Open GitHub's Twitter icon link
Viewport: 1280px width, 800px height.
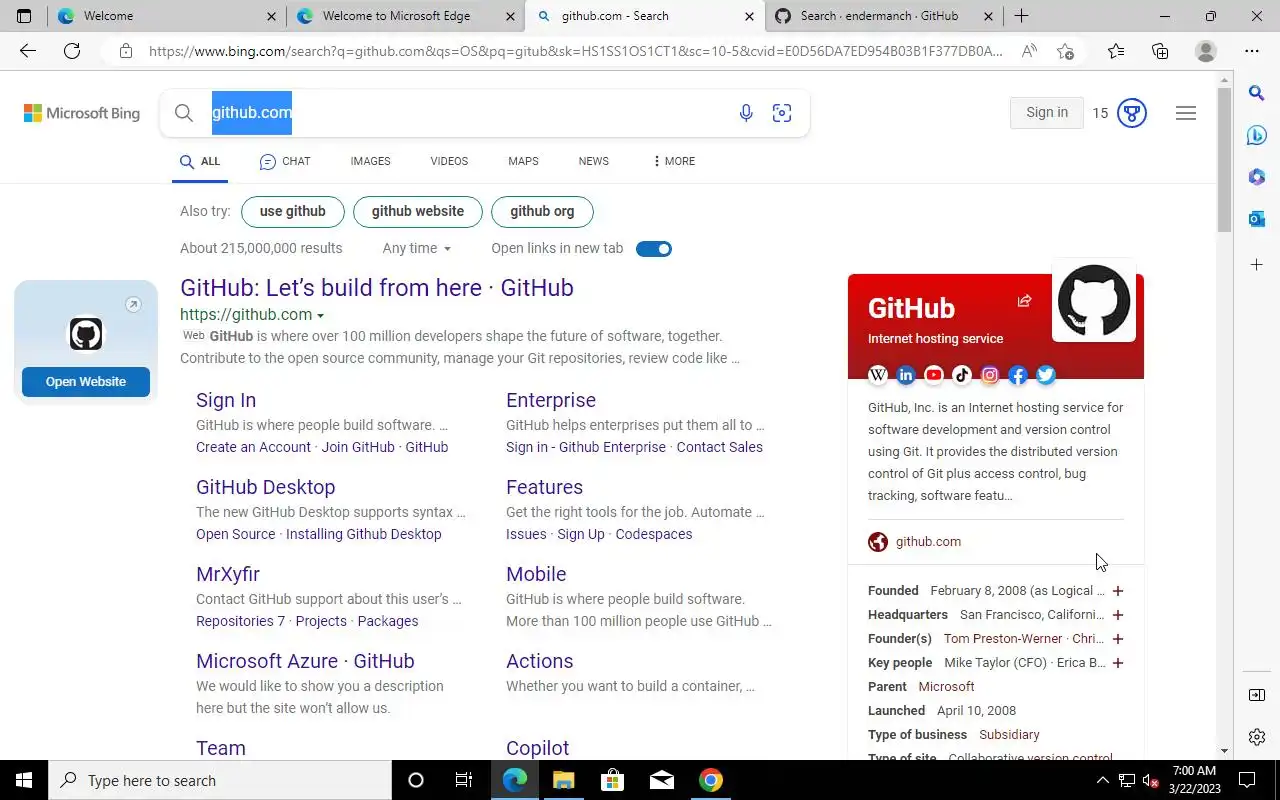1046,375
